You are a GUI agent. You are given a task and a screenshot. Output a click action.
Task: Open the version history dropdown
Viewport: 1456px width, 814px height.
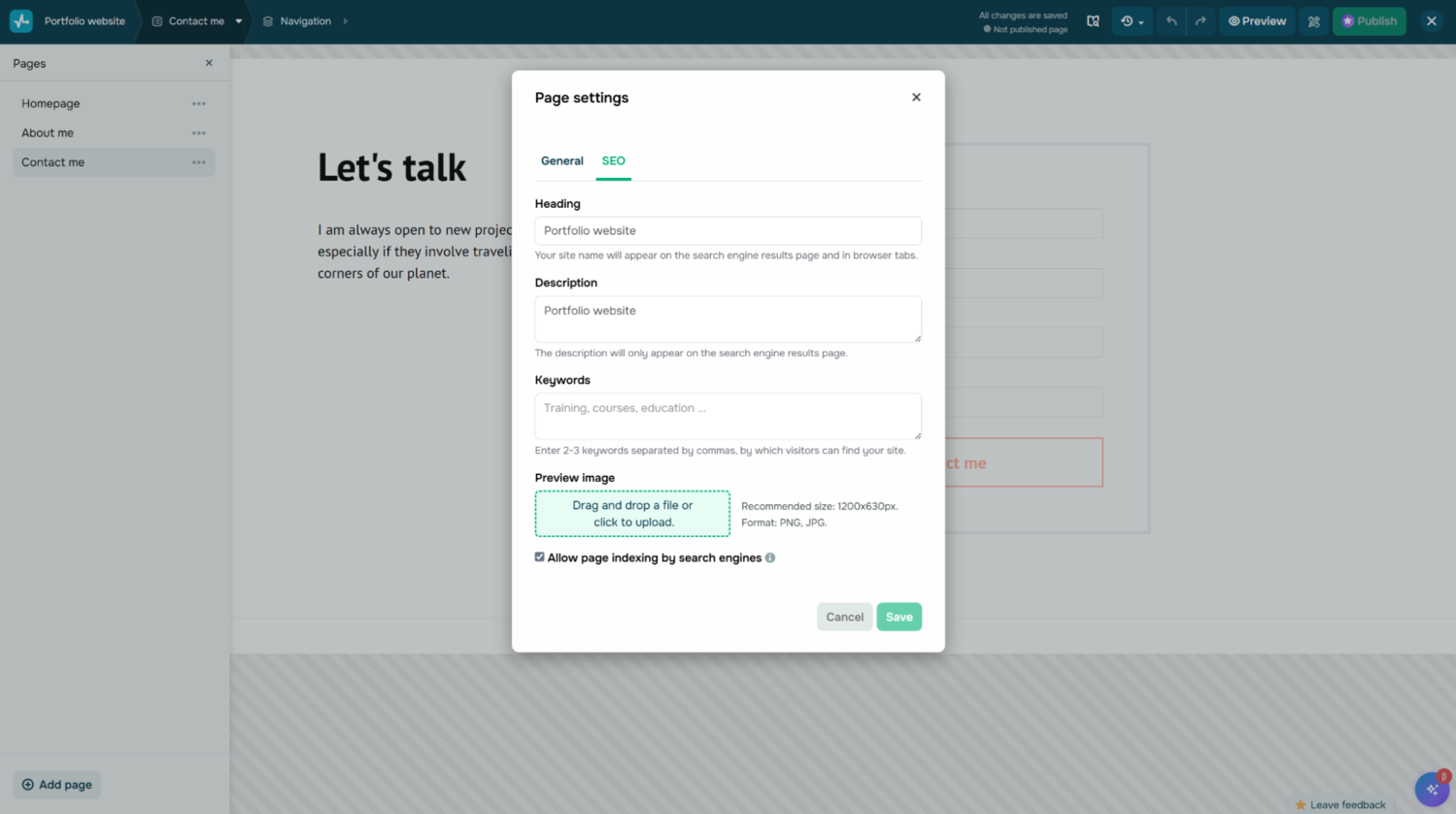pyautogui.click(x=1132, y=21)
